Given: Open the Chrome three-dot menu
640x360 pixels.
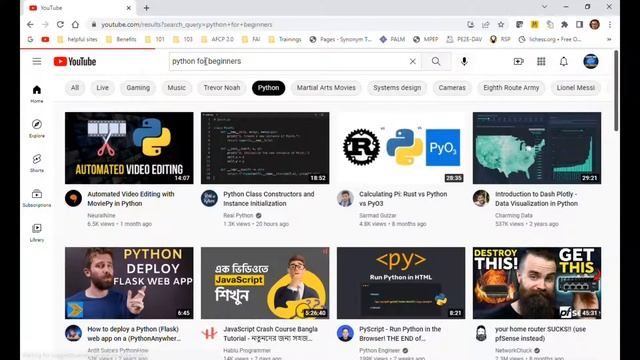Looking at the screenshot, I should pos(610,24).
